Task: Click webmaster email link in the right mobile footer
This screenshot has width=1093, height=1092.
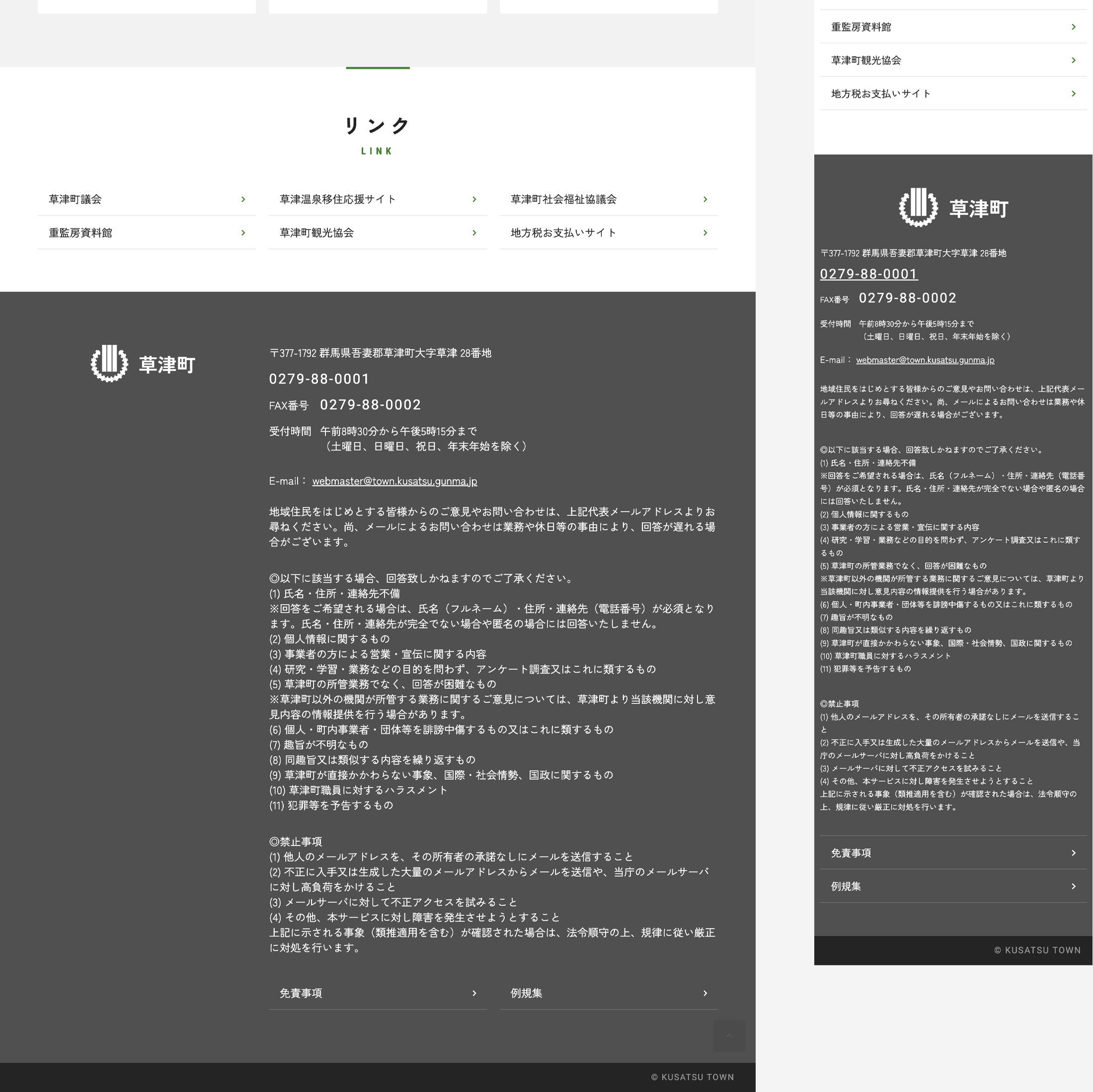Action: point(925,360)
